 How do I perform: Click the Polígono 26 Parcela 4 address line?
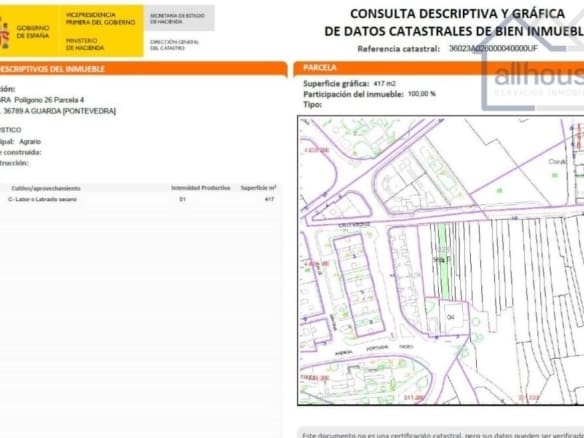coord(49,100)
